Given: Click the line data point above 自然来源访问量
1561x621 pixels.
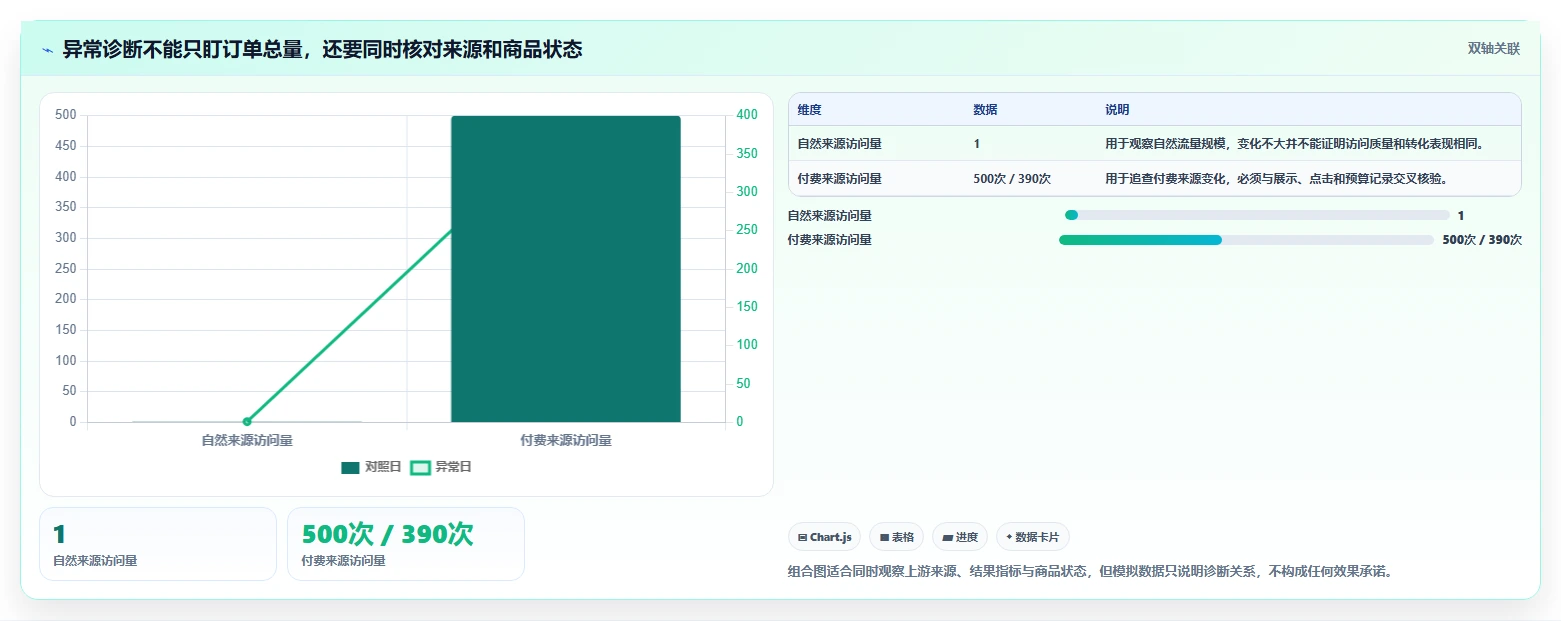Looking at the screenshot, I should coord(247,421).
